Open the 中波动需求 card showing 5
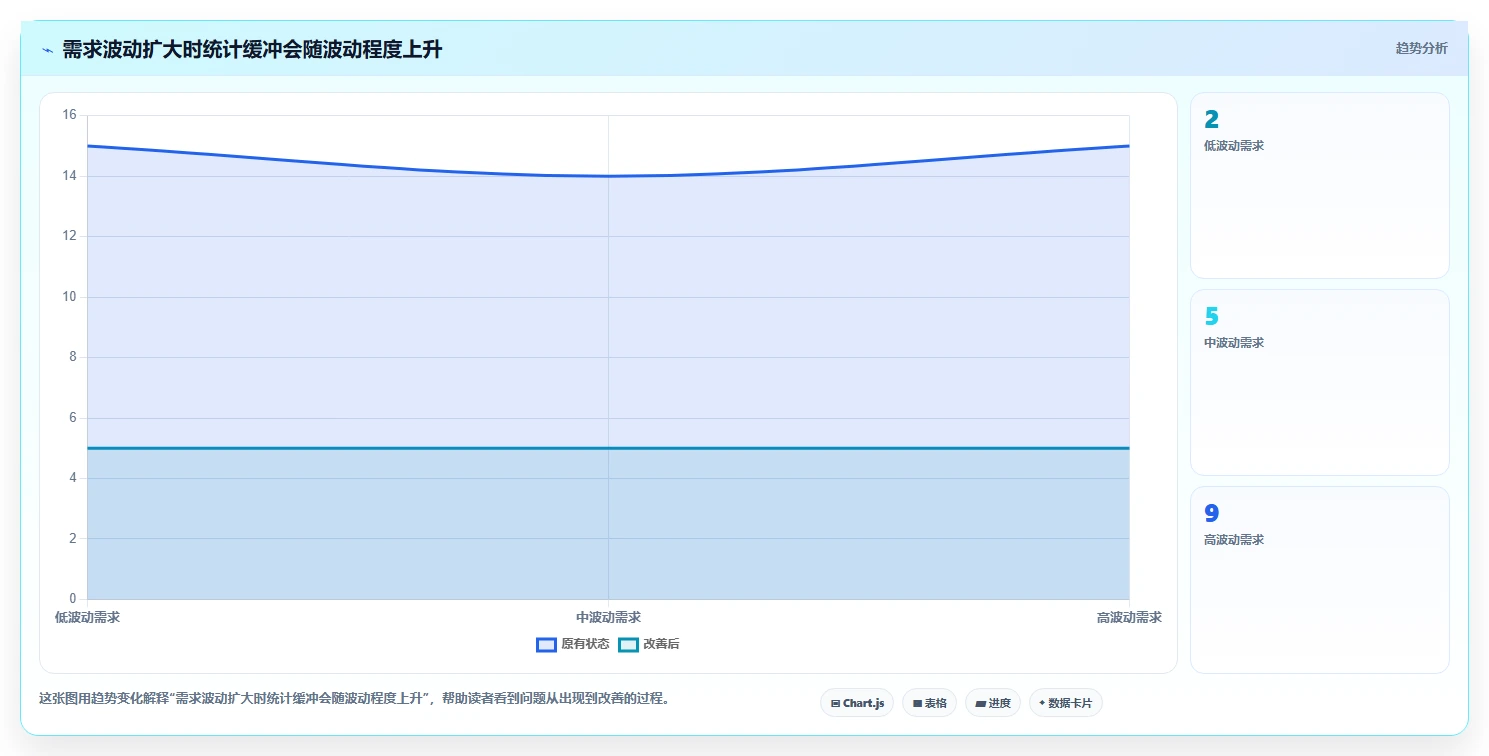Screen dimensions: 1489x756 point(1319,382)
